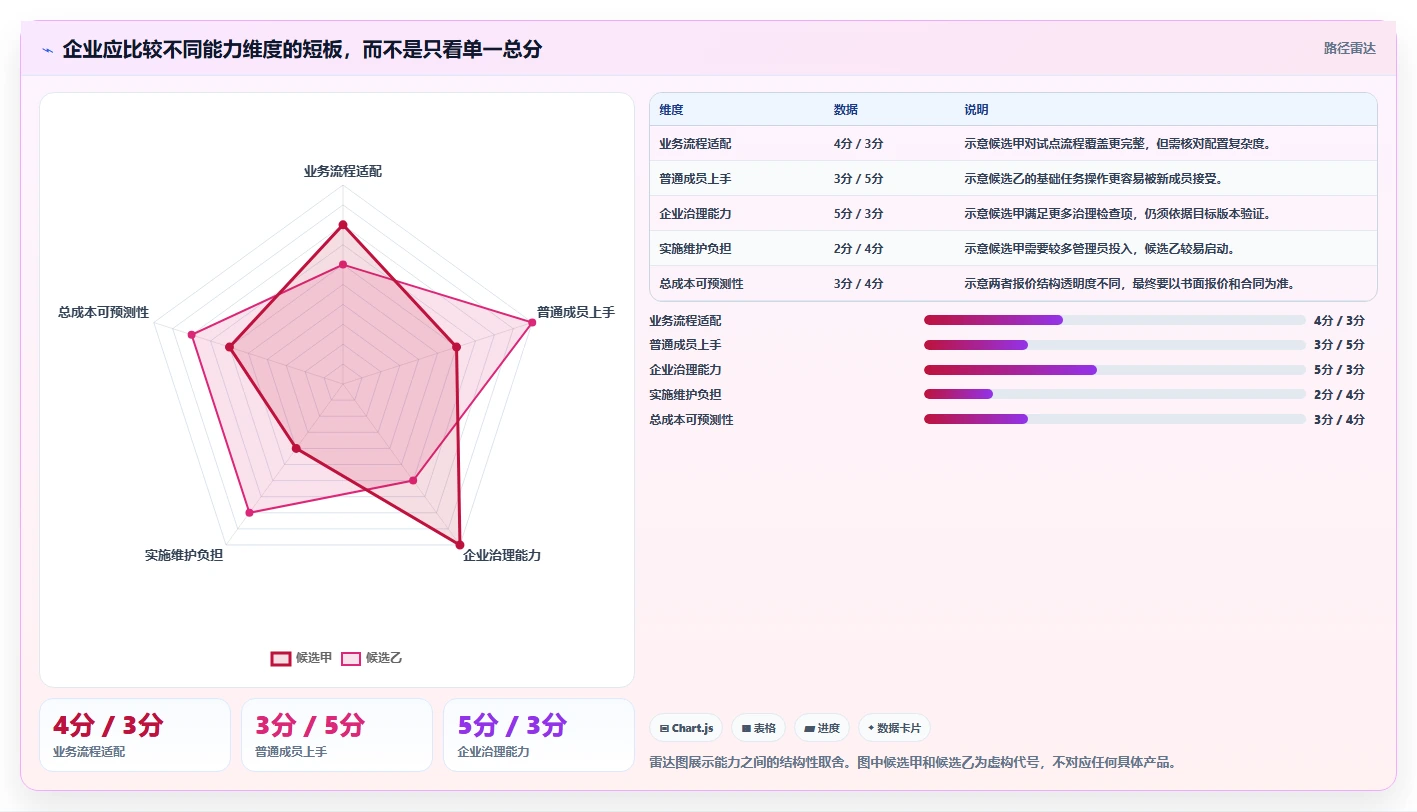The height and width of the screenshot is (812, 1417).
Task: Click 候选乙's data point on 实施维护负担 axis
Action: coord(249,513)
